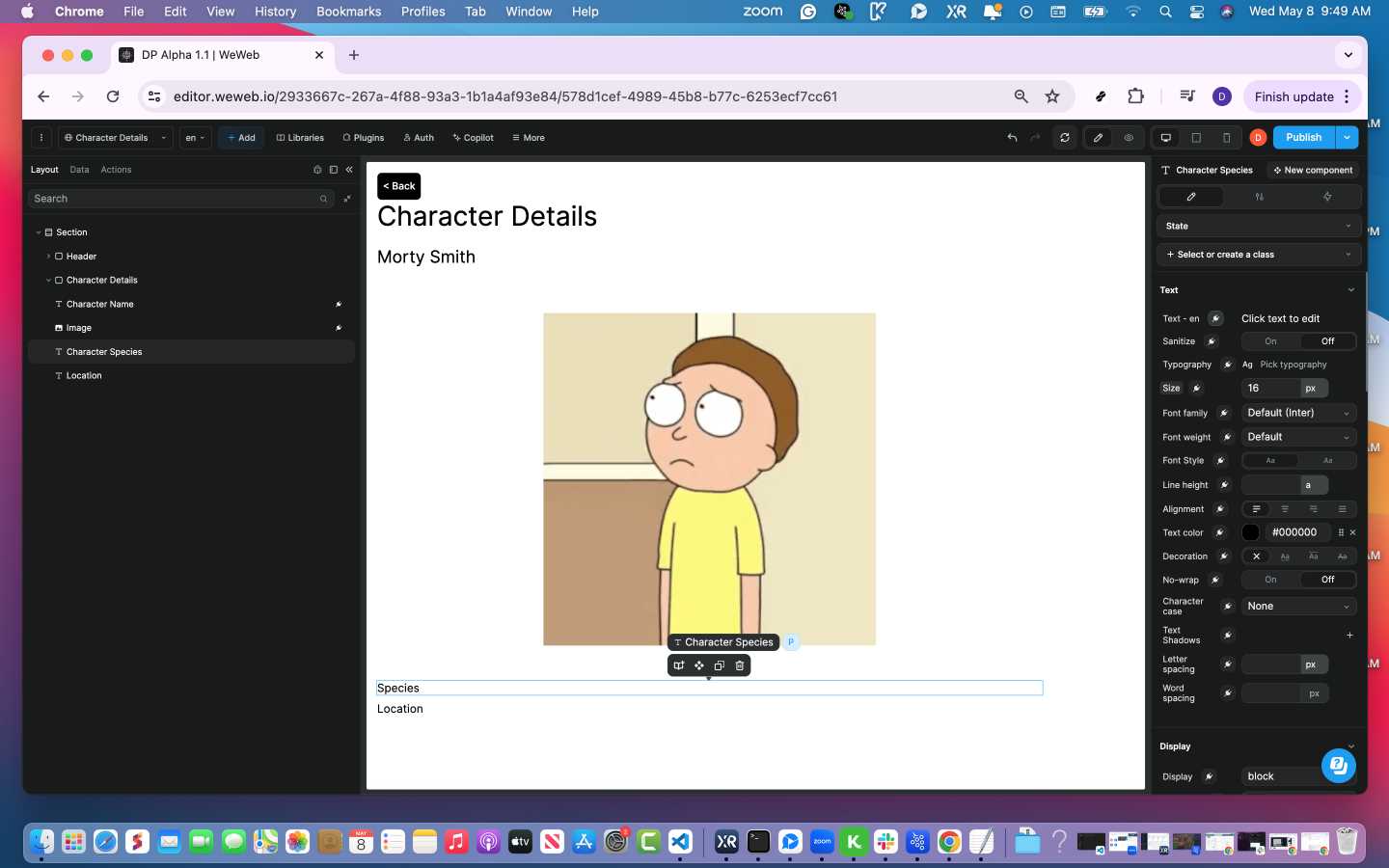The width and height of the screenshot is (1389, 868).
Task: Switch to the Actions tab
Action: point(116,170)
